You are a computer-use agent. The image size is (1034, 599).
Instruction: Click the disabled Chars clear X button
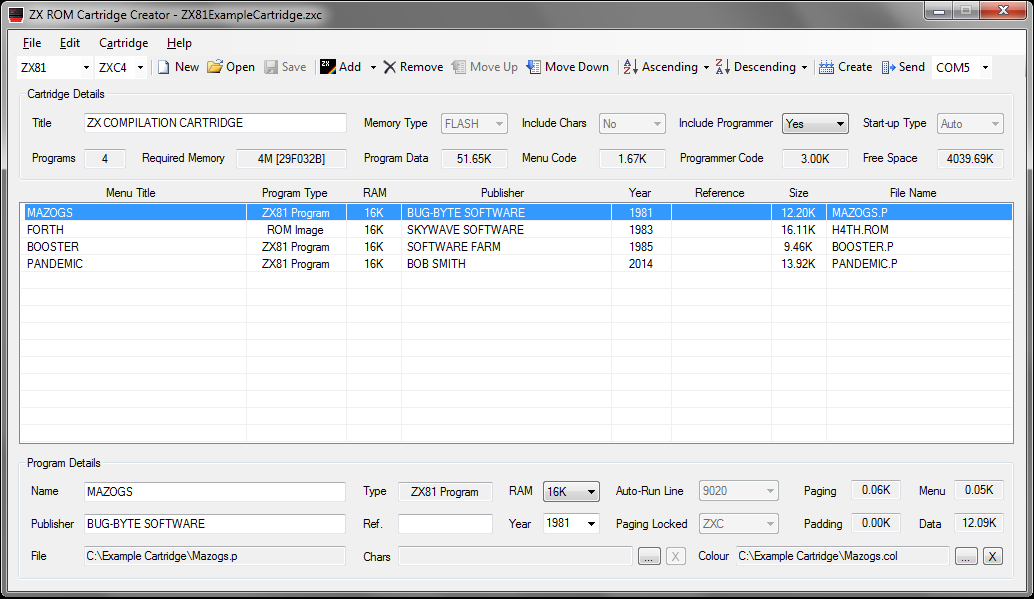click(x=675, y=556)
